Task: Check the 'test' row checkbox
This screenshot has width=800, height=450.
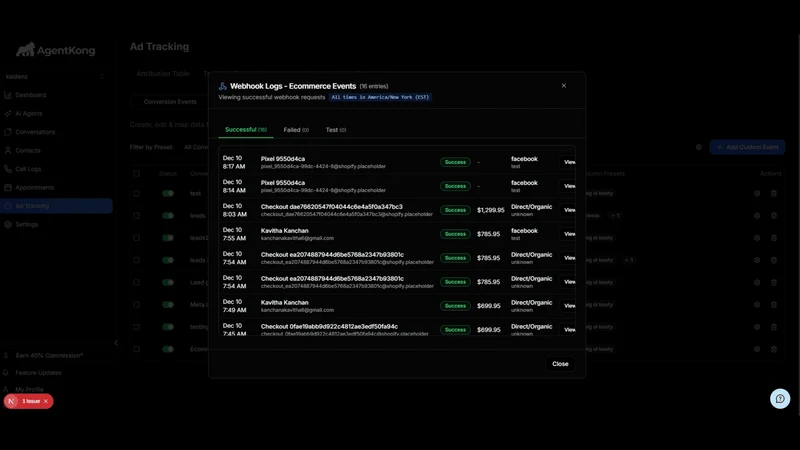Action: [x=136, y=193]
